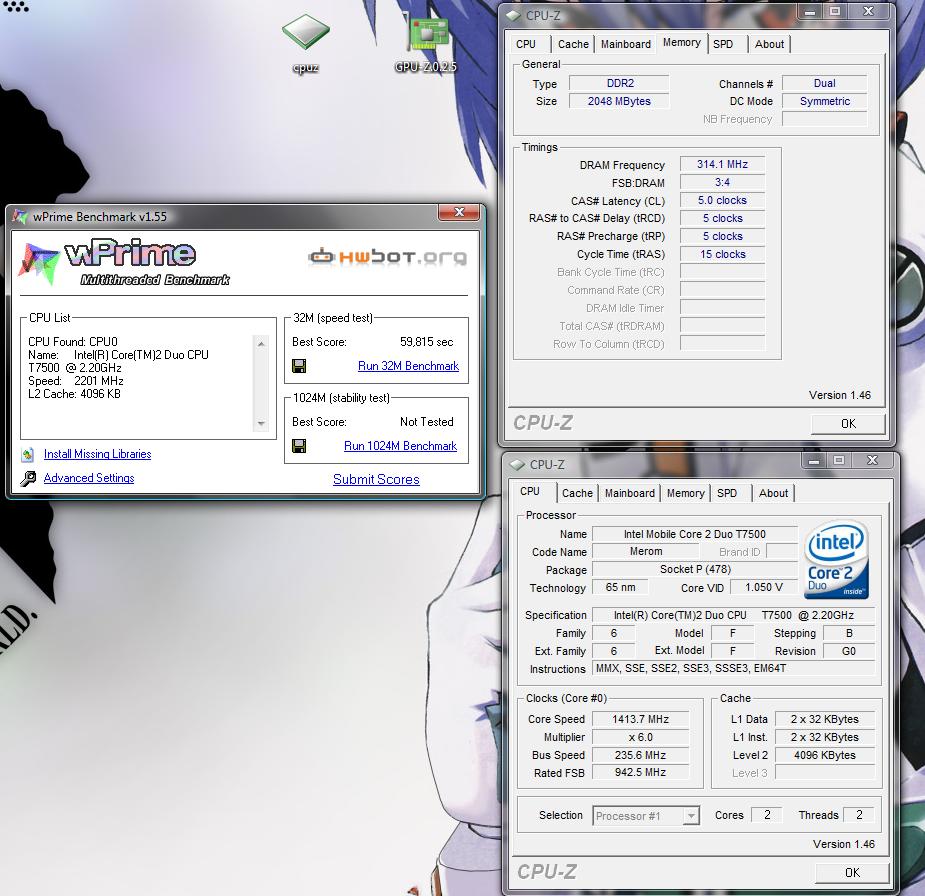This screenshot has height=896, width=925.
Task: Click Package field Socket P (478)
Action: pyautogui.click(x=694, y=570)
